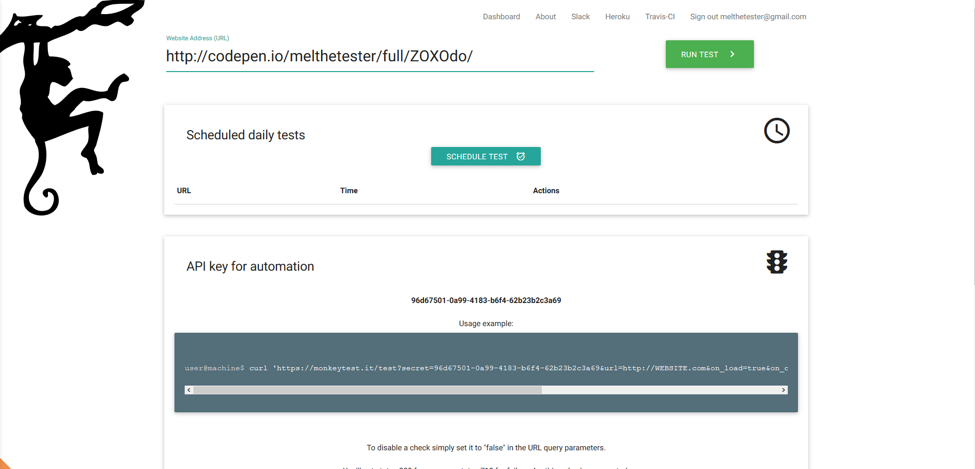975x469 pixels.
Task: Sign out melthetester@gmail.com
Action: click(x=748, y=17)
